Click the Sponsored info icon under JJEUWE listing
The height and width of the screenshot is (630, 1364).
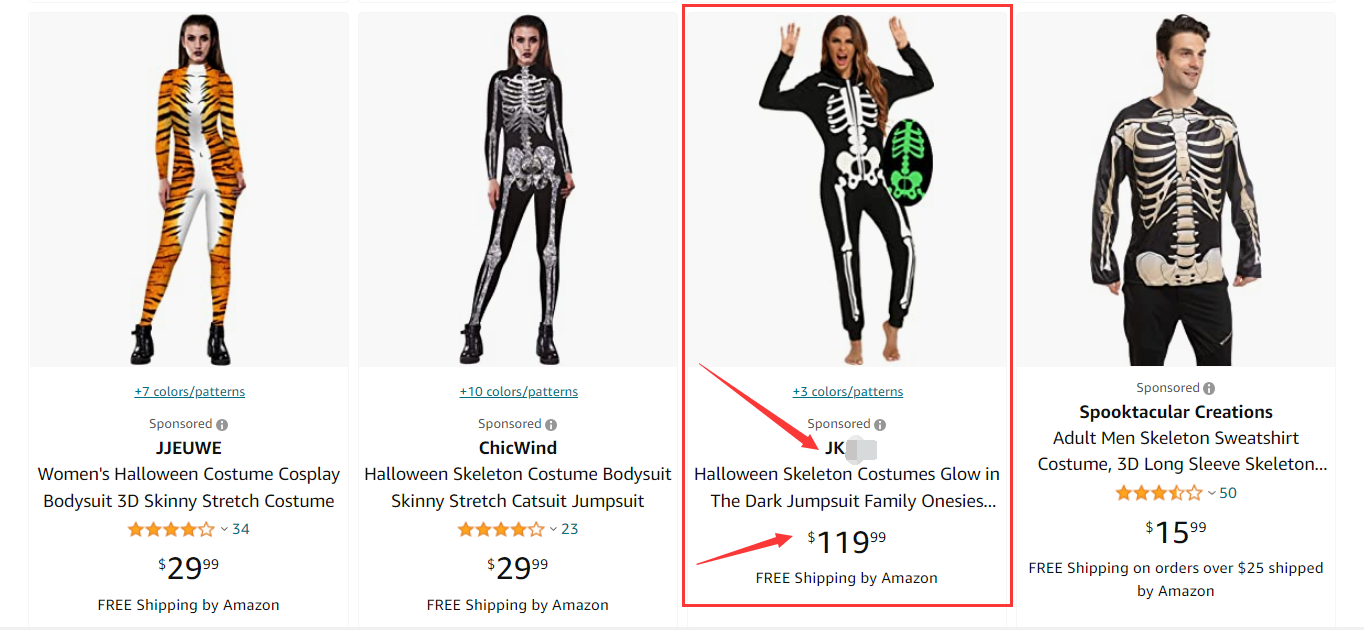tap(222, 424)
